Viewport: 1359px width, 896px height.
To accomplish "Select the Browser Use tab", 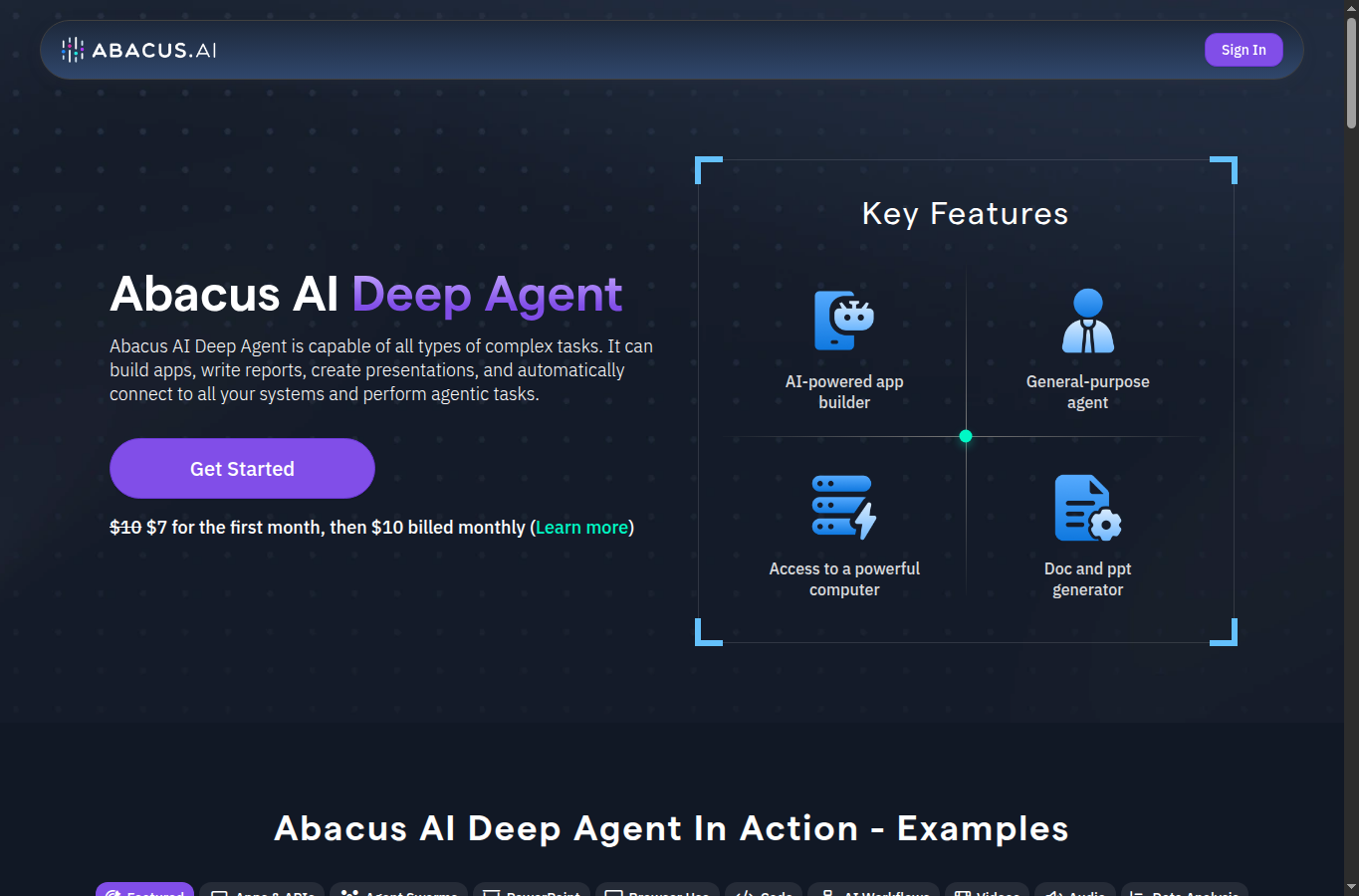I will [657, 889].
